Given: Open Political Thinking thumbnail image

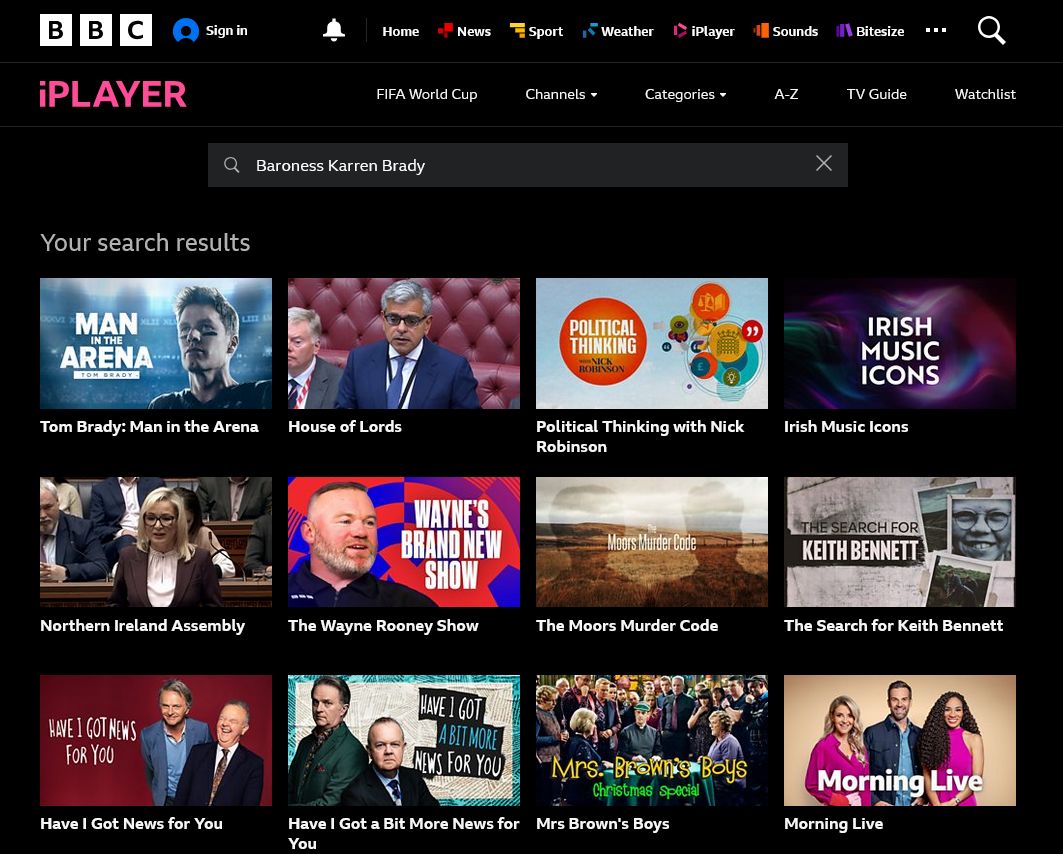Looking at the screenshot, I should [652, 343].
